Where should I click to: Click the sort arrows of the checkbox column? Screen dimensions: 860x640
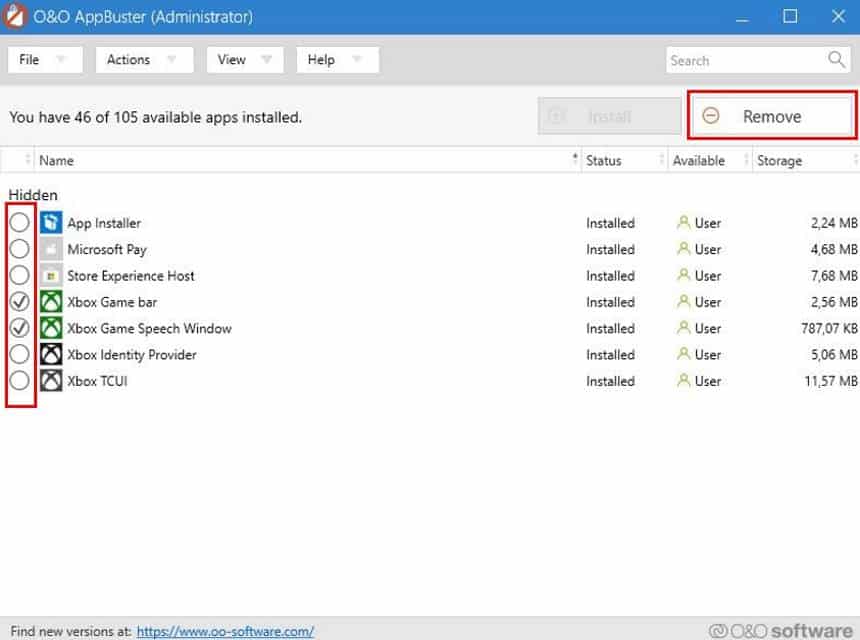[27, 160]
